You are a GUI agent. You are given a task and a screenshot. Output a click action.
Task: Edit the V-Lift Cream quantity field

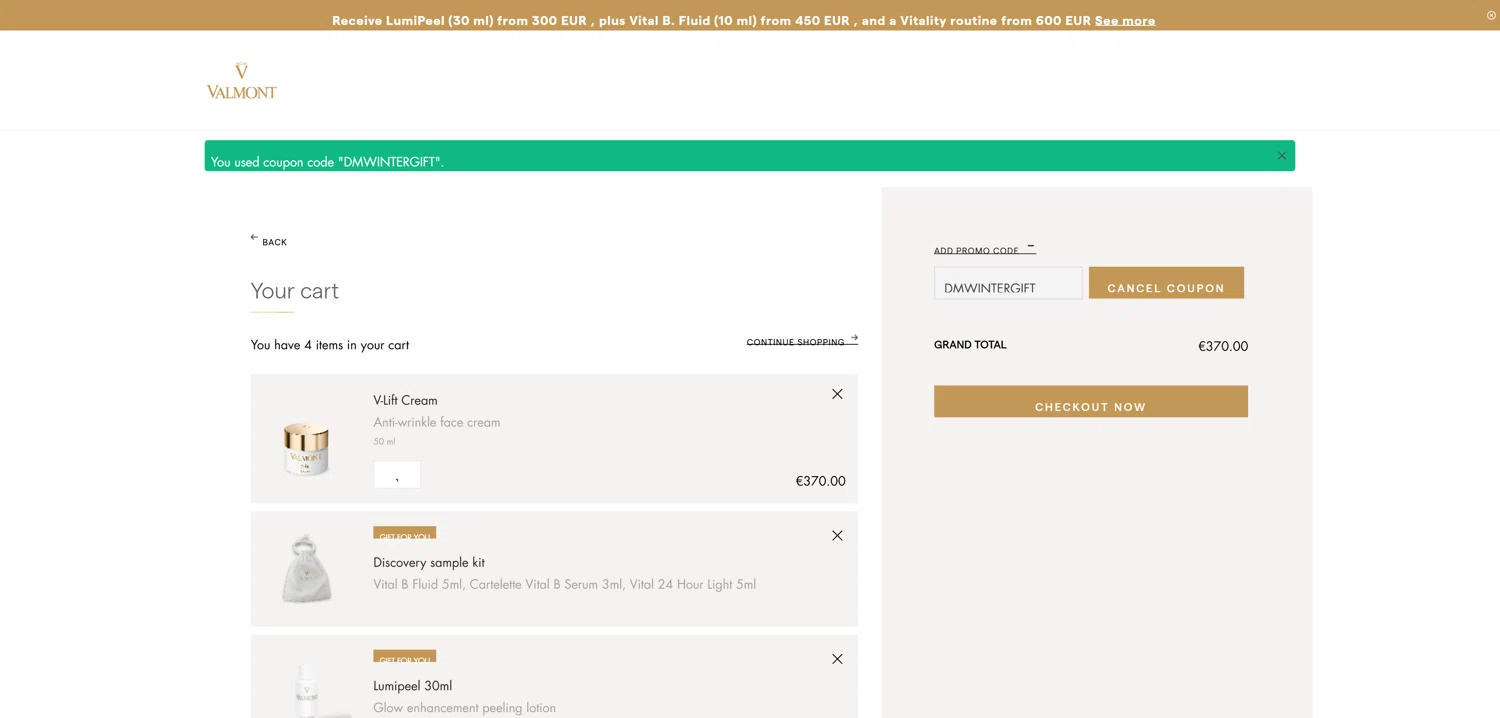tap(397, 474)
